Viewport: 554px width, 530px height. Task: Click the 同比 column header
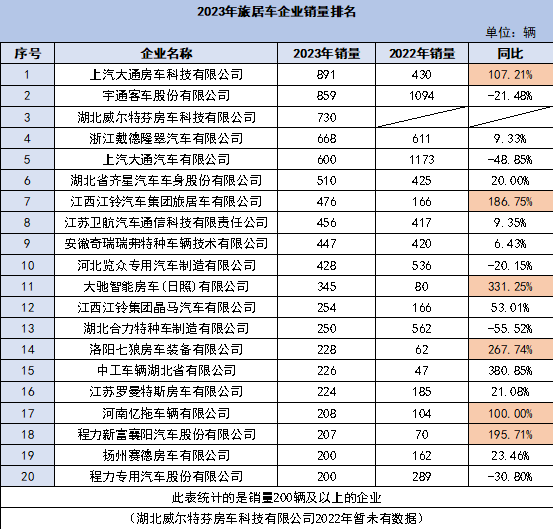[511, 53]
